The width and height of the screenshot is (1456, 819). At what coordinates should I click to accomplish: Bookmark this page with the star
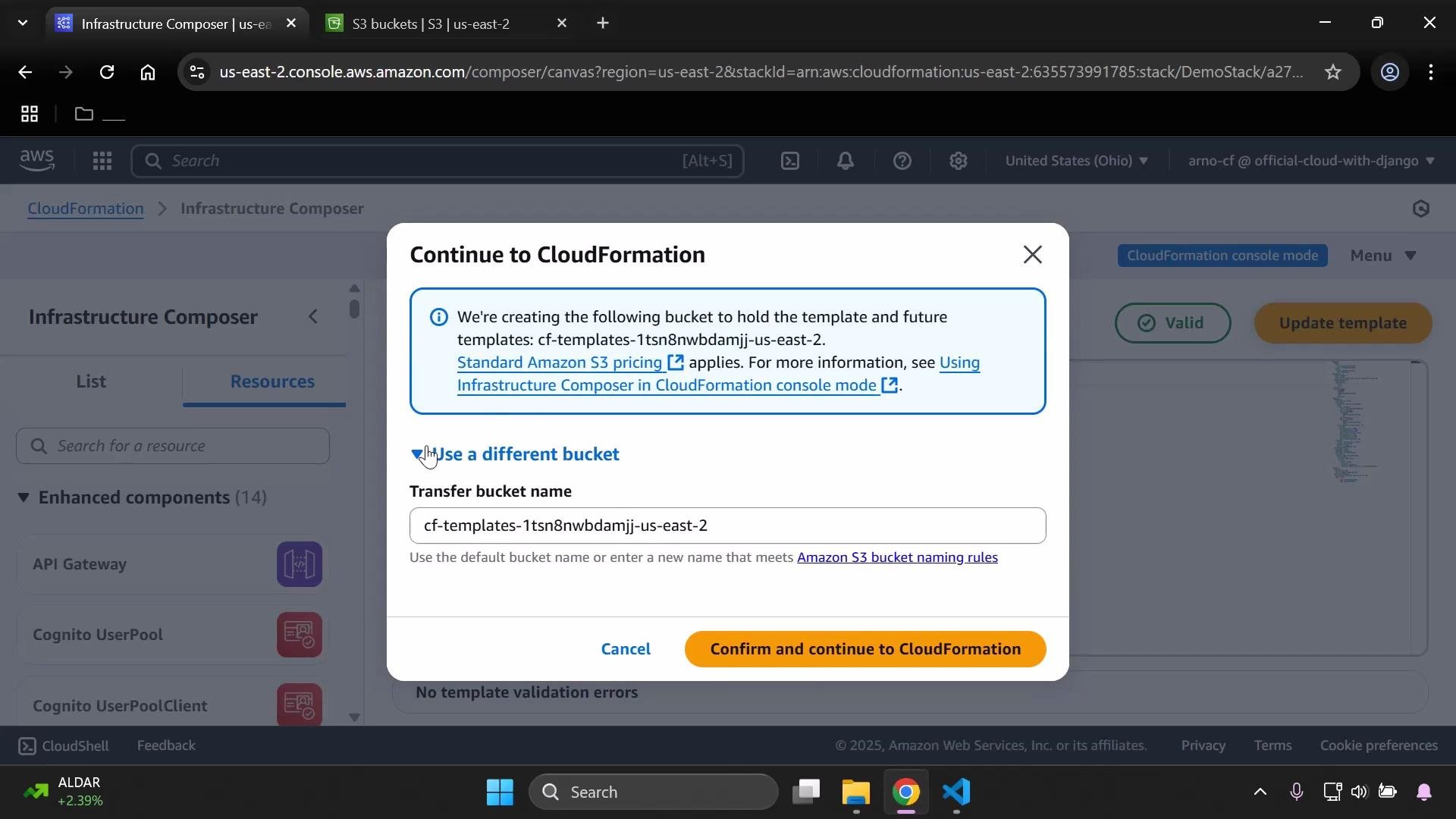[1333, 72]
